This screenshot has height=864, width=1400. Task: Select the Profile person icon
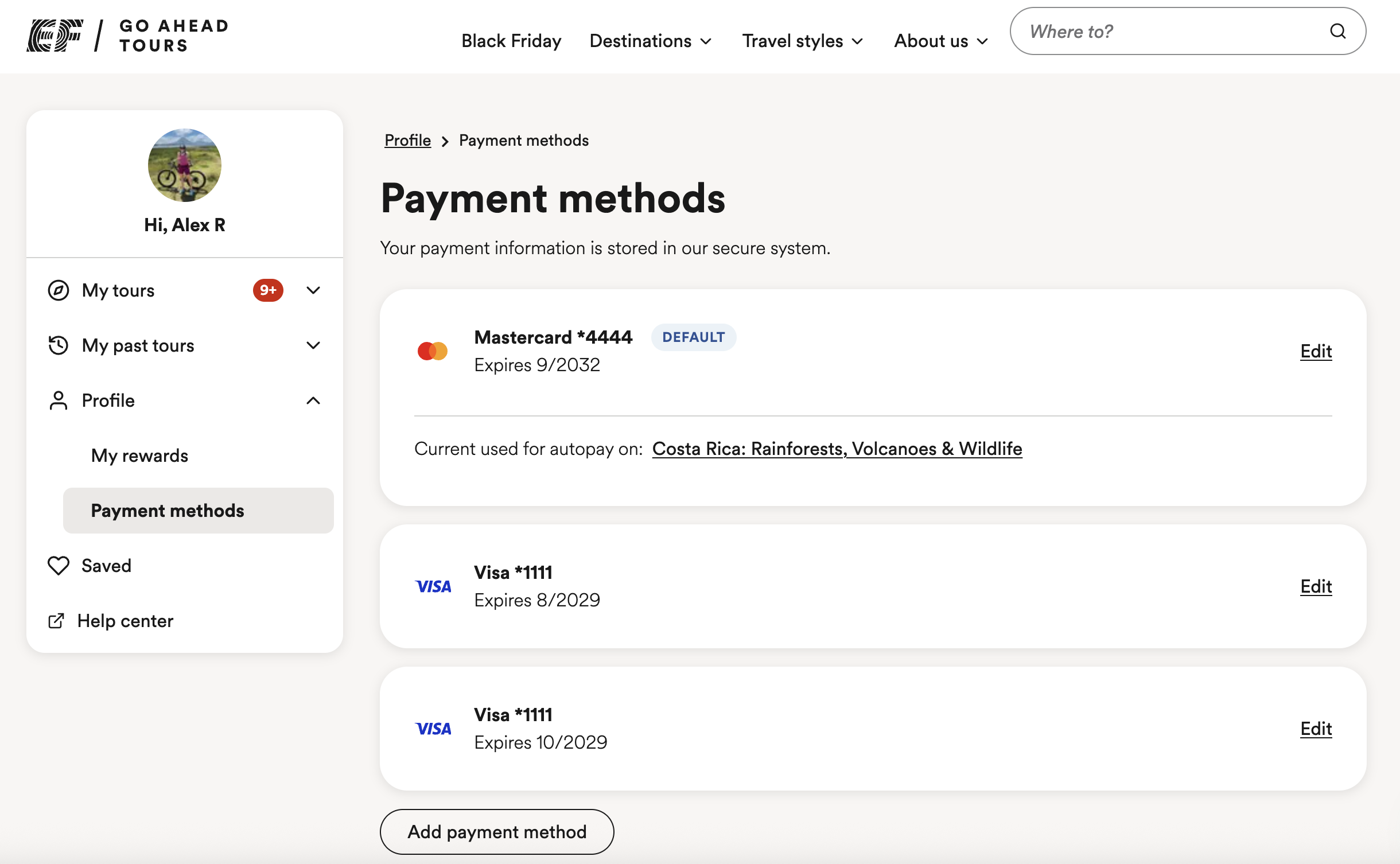[x=58, y=400]
